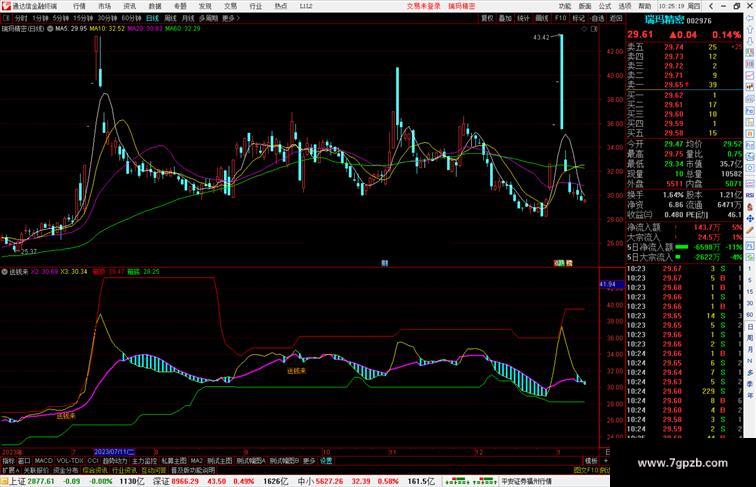Select the 主力监控 indicator tab

pyautogui.click(x=145, y=461)
